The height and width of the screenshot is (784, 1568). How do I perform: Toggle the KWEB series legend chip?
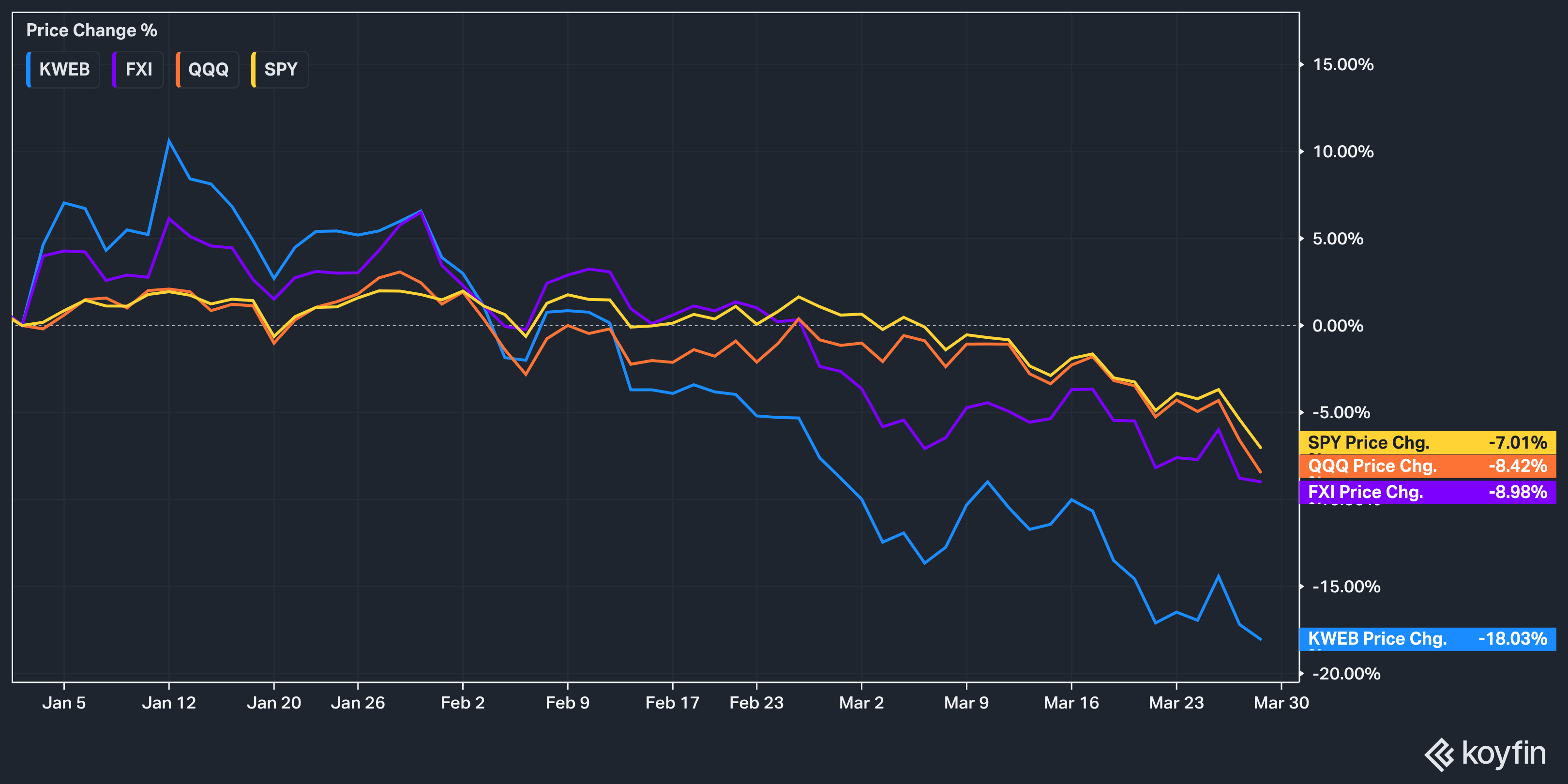pyautogui.click(x=64, y=69)
